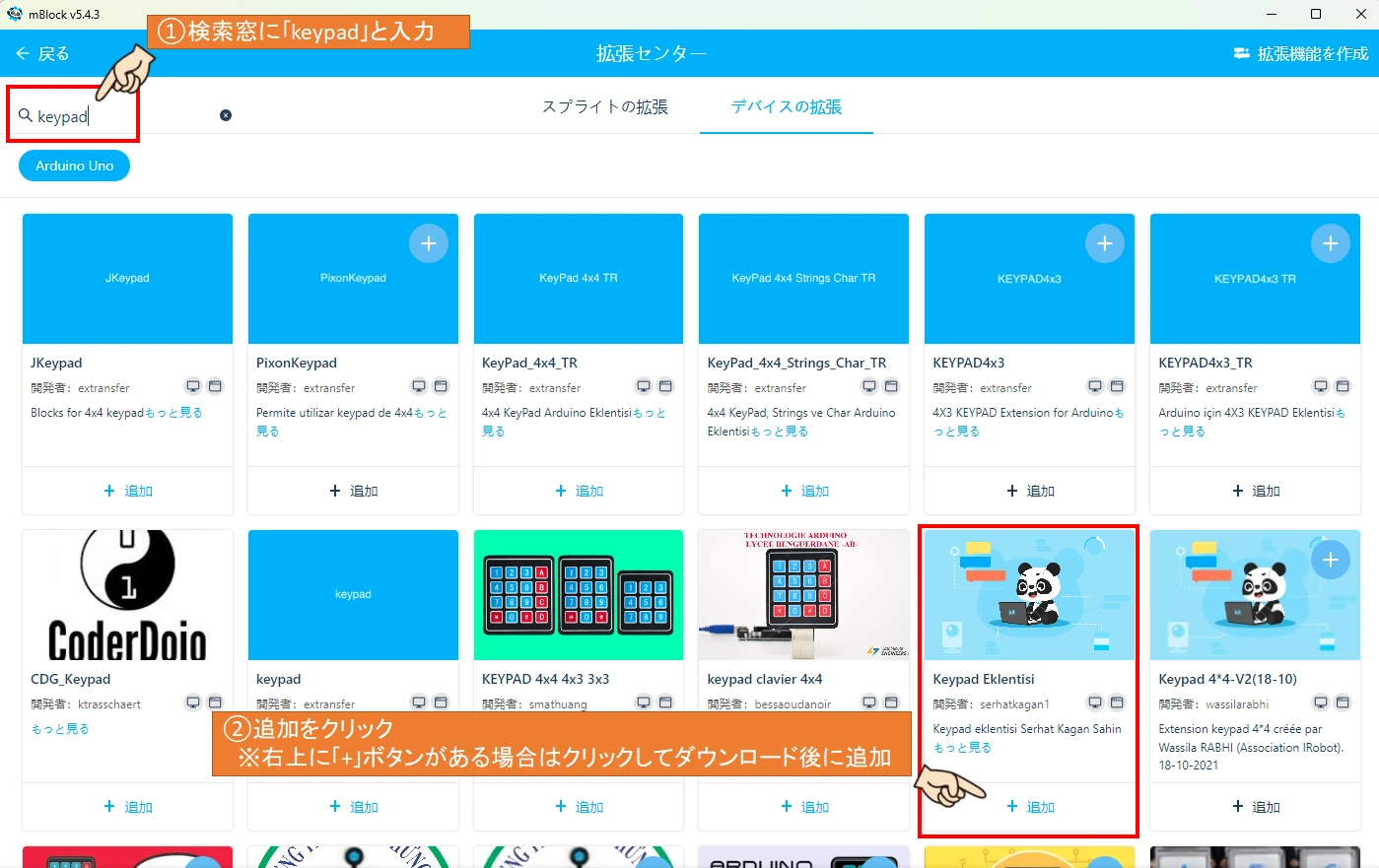Switch to スプライトの拡張 tab

click(605, 106)
